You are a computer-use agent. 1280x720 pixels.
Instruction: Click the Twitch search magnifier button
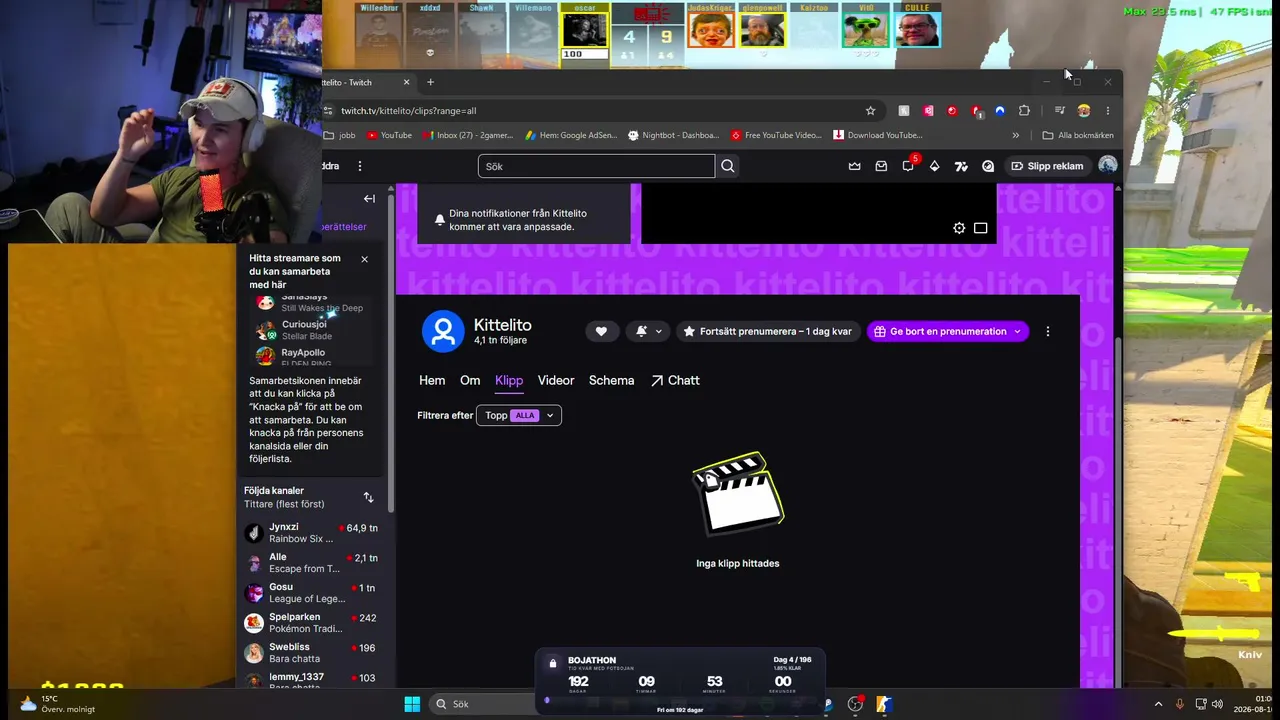[x=728, y=166]
